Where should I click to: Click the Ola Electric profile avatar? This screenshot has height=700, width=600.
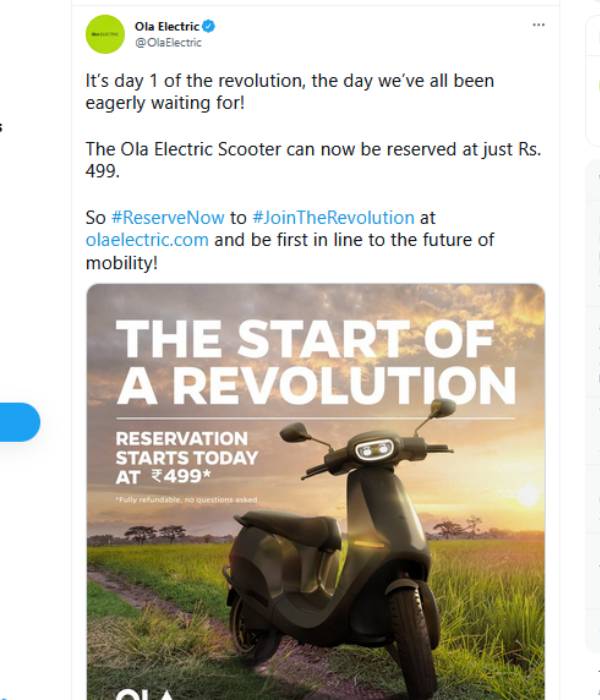pos(105,34)
